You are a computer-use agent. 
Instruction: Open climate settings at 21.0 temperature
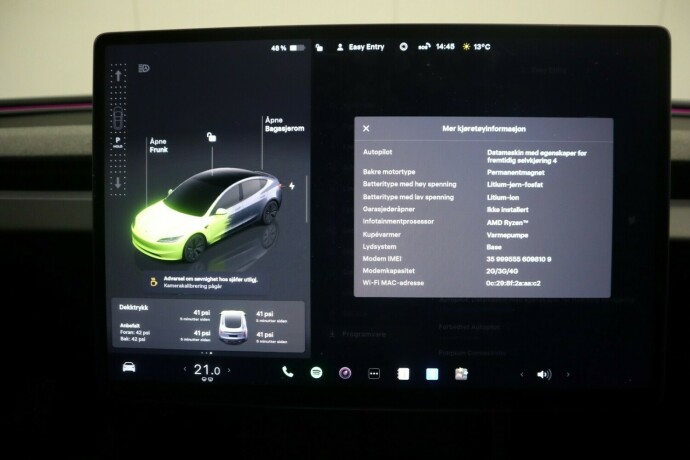pyautogui.click(x=207, y=370)
